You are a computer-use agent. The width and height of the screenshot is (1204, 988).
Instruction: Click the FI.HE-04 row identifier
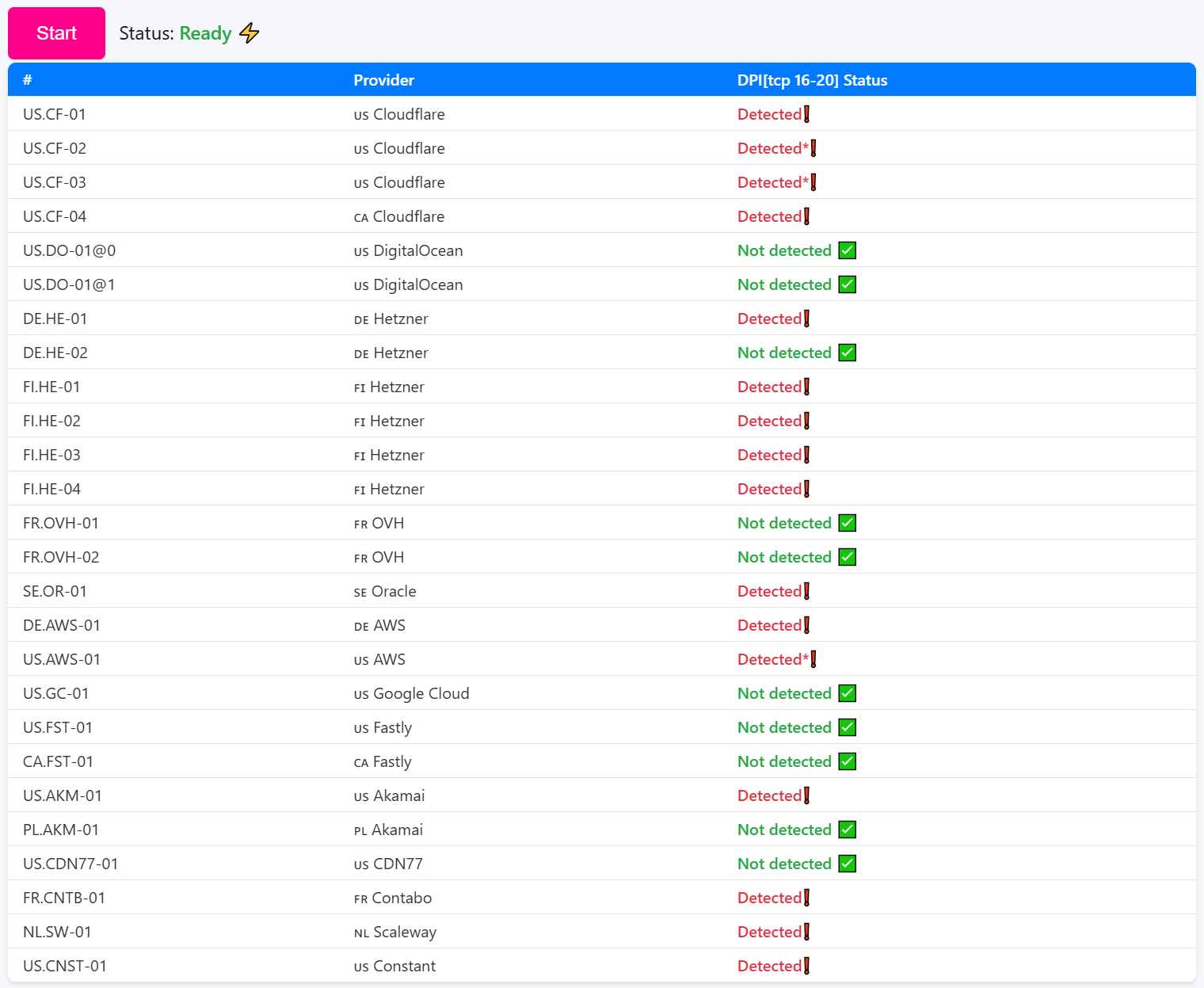pos(51,489)
